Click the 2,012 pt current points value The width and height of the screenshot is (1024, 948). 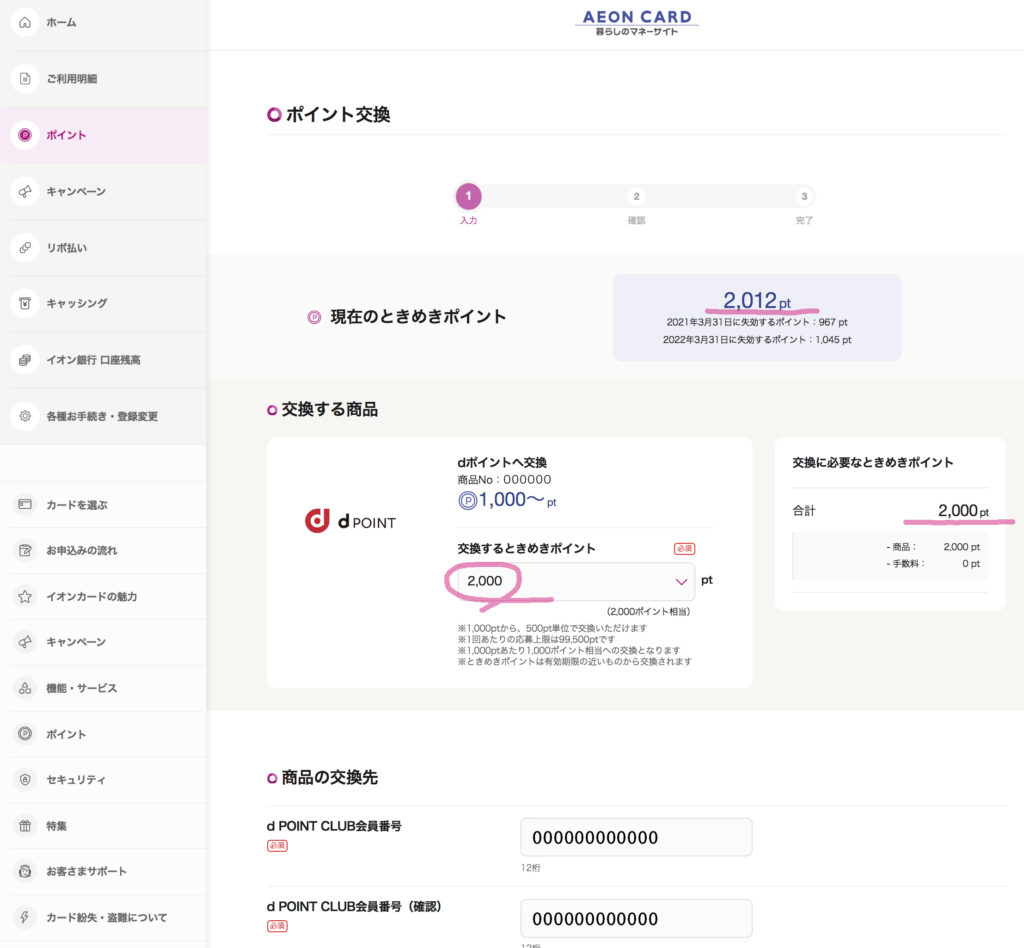(757, 300)
